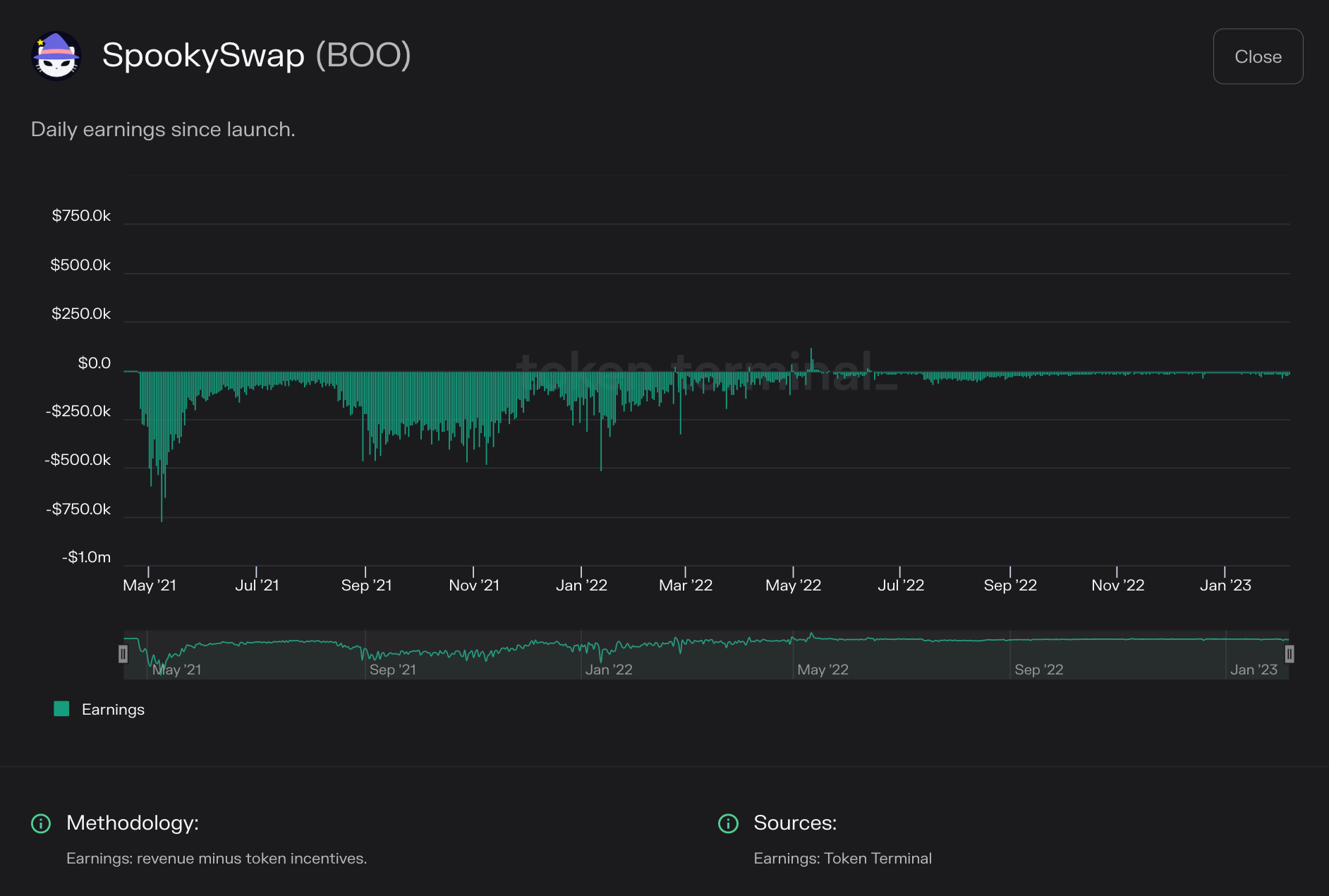This screenshot has height=896, width=1329.
Task: Grab the left range navigator handle
Action: 123,654
